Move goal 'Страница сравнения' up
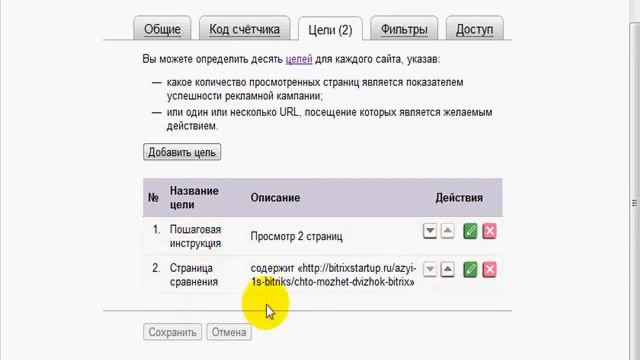The width and height of the screenshot is (640, 360). [x=448, y=269]
